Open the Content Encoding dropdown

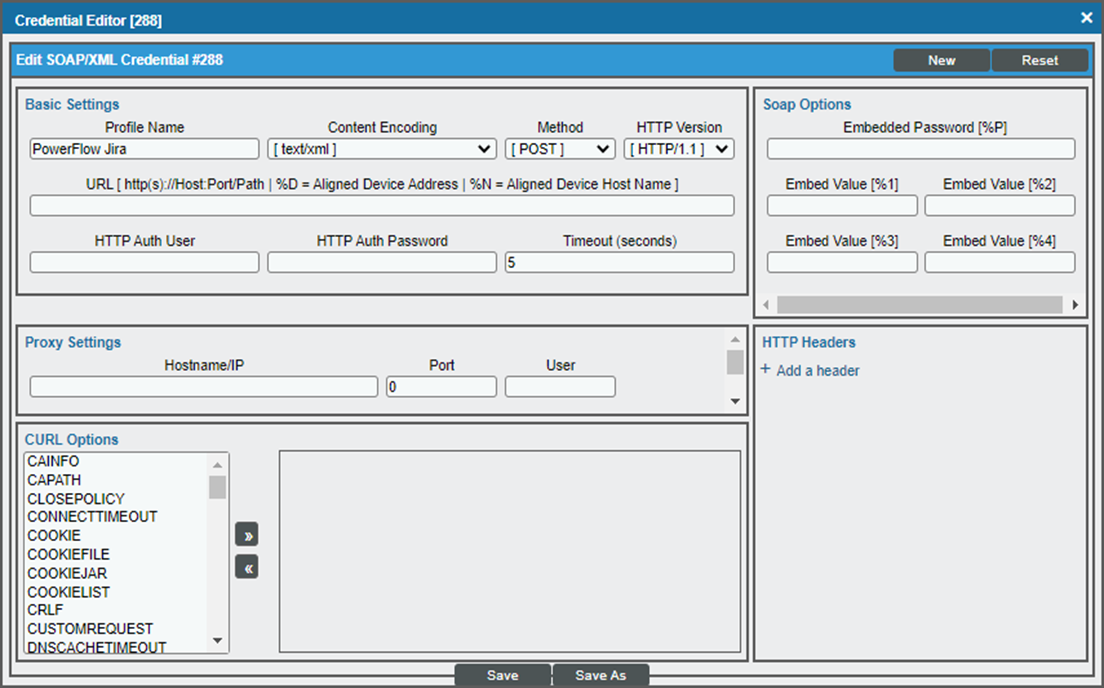381,149
